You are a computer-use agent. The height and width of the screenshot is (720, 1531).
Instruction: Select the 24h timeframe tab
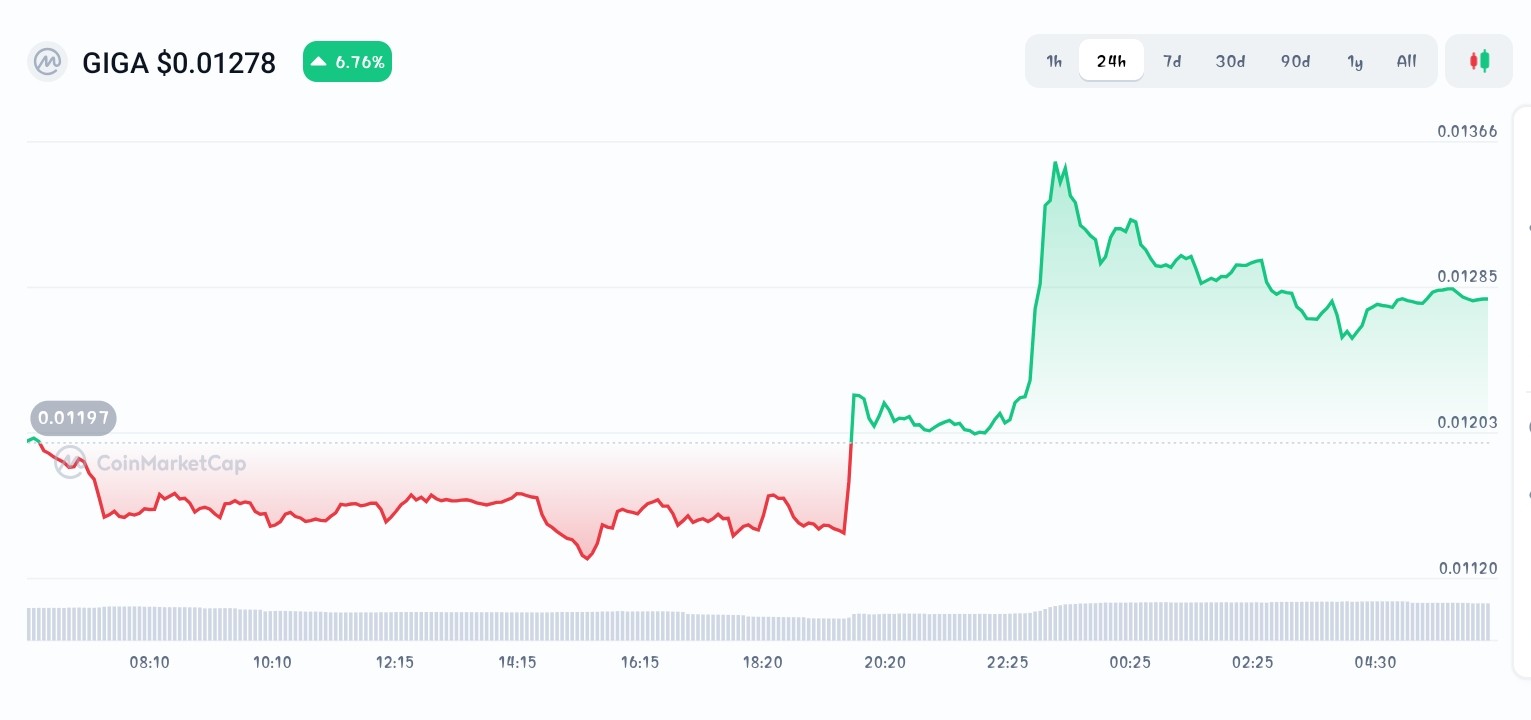(x=1111, y=61)
